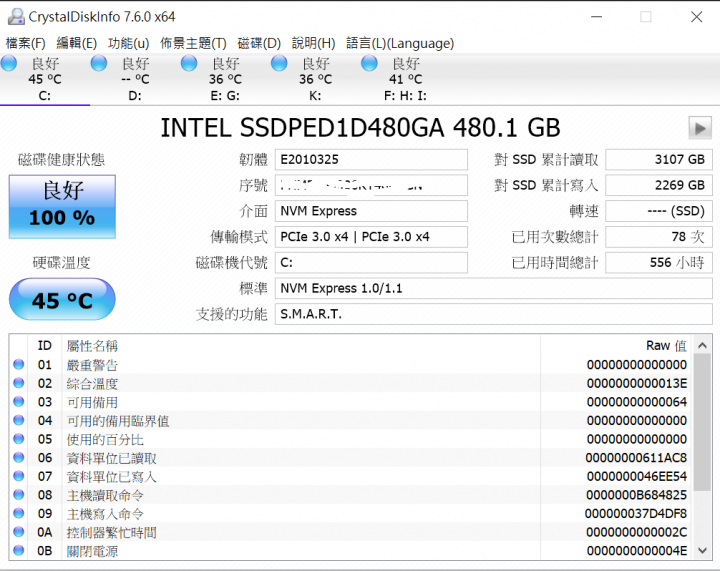This screenshot has width=720, height=571.
Task: Select attribute row 05 使用的百分比
Action: 351,439
